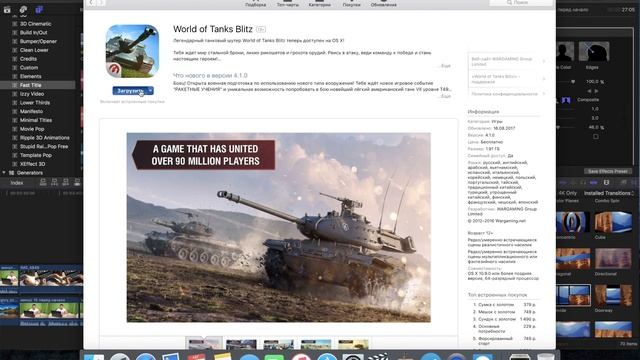Select Custom titles category
The width and height of the screenshot is (640, 360).
[x=29, y=68]
